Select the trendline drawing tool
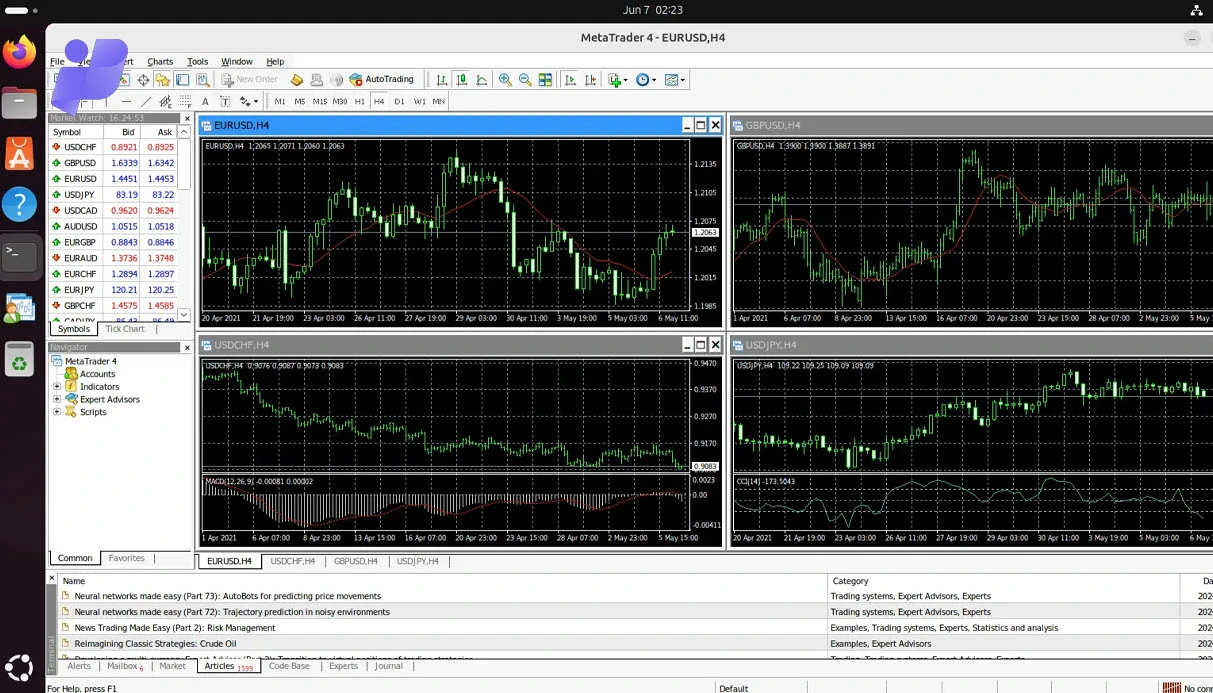1213x693 pixels. click(145, 101)
